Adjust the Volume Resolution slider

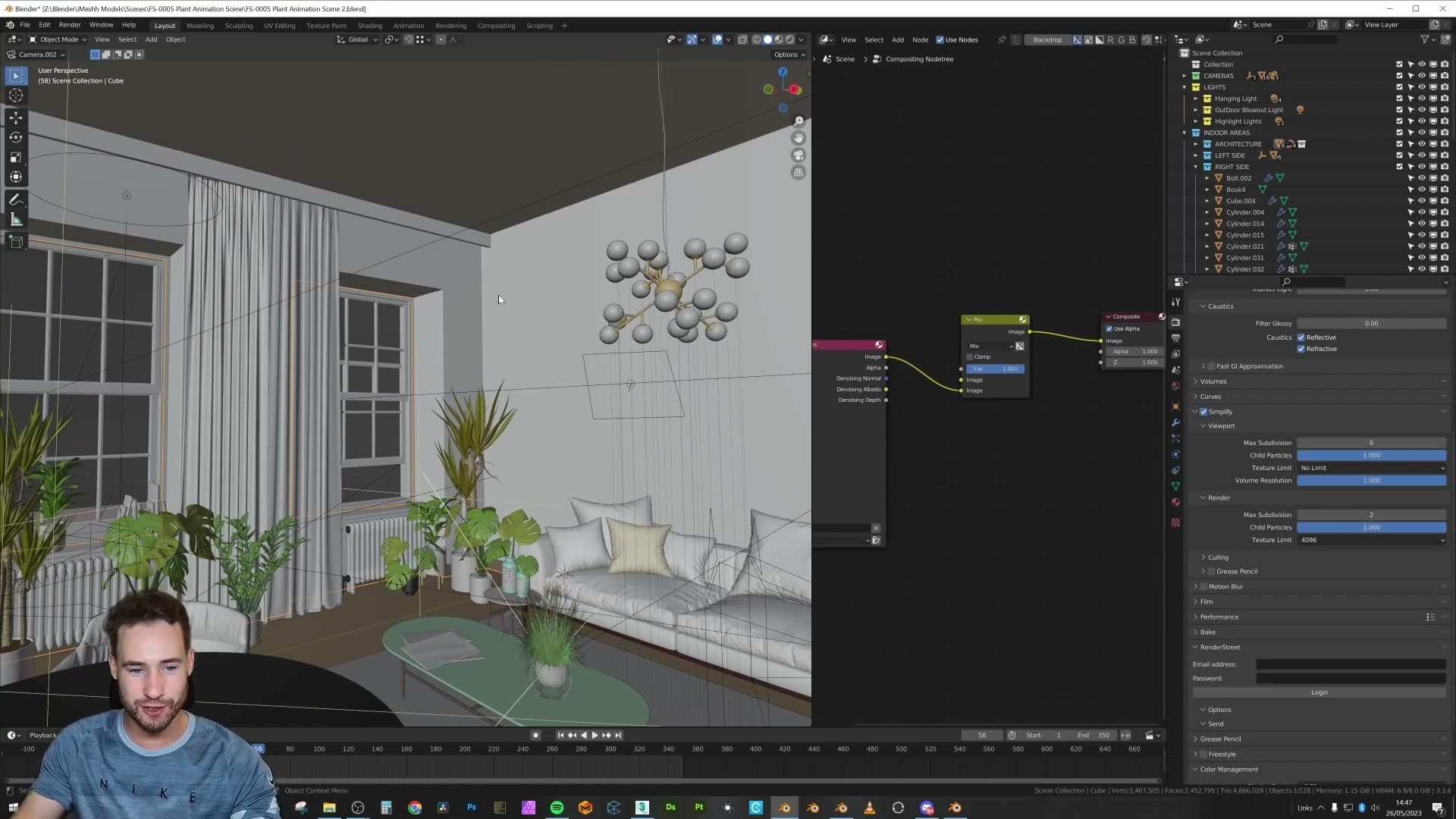point(1371,481)
